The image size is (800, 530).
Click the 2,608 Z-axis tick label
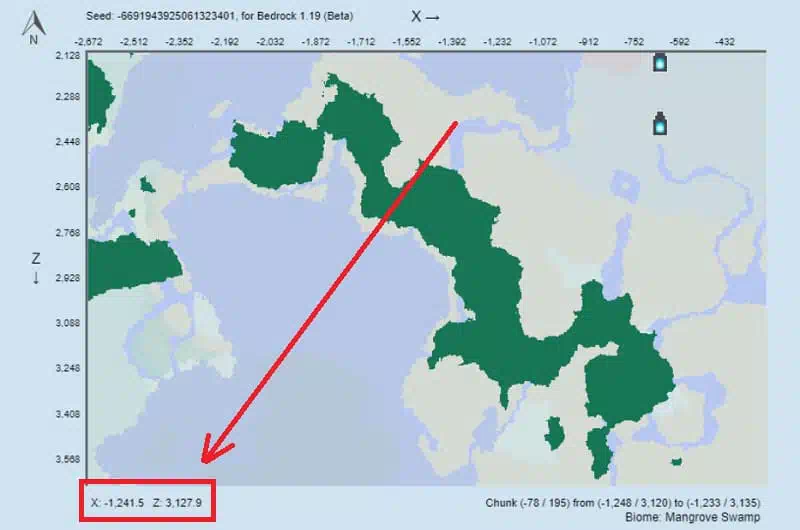click(68, 187)
